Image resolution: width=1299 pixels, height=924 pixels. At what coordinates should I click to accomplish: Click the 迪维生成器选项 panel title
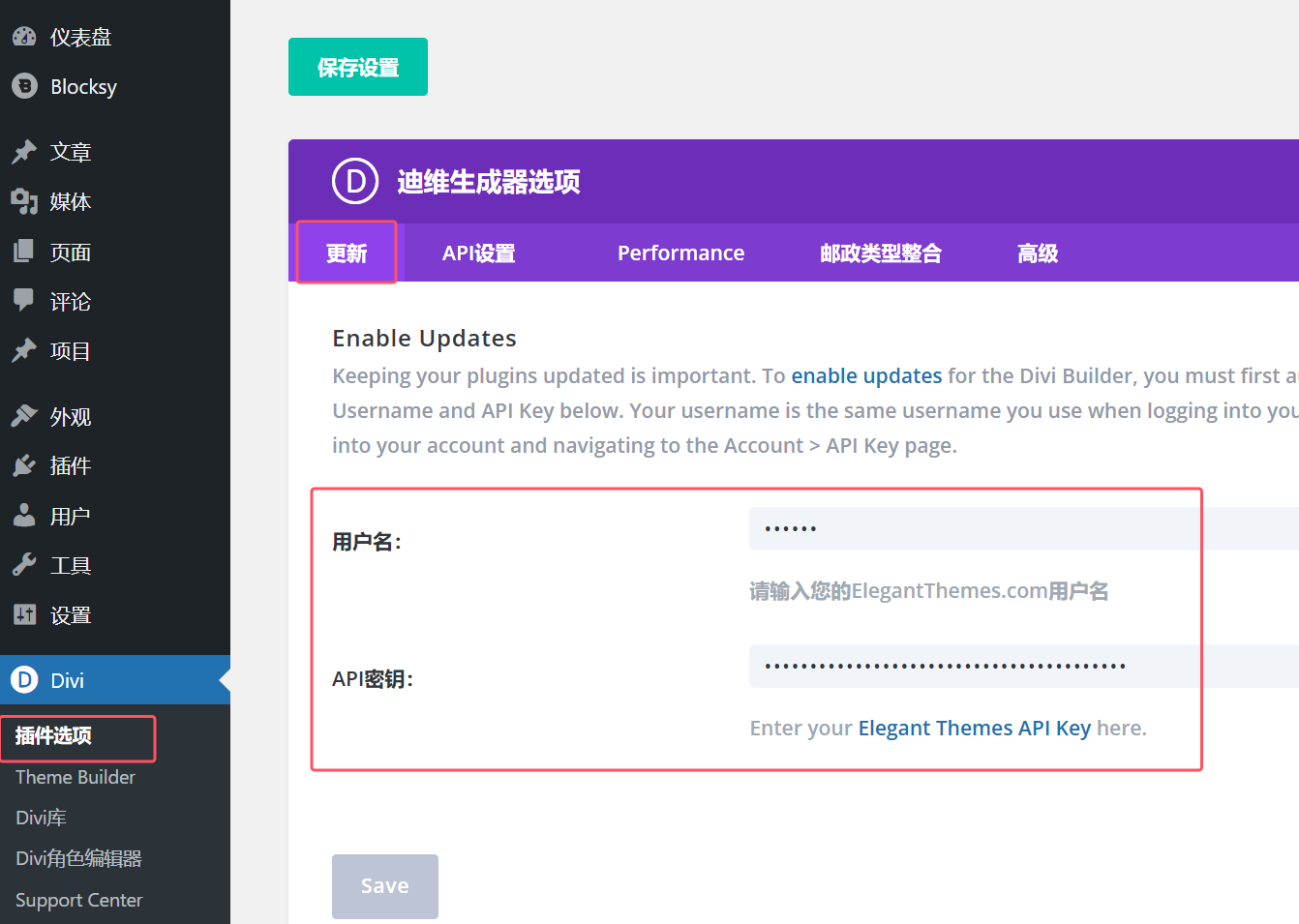[x=489, y=181]
